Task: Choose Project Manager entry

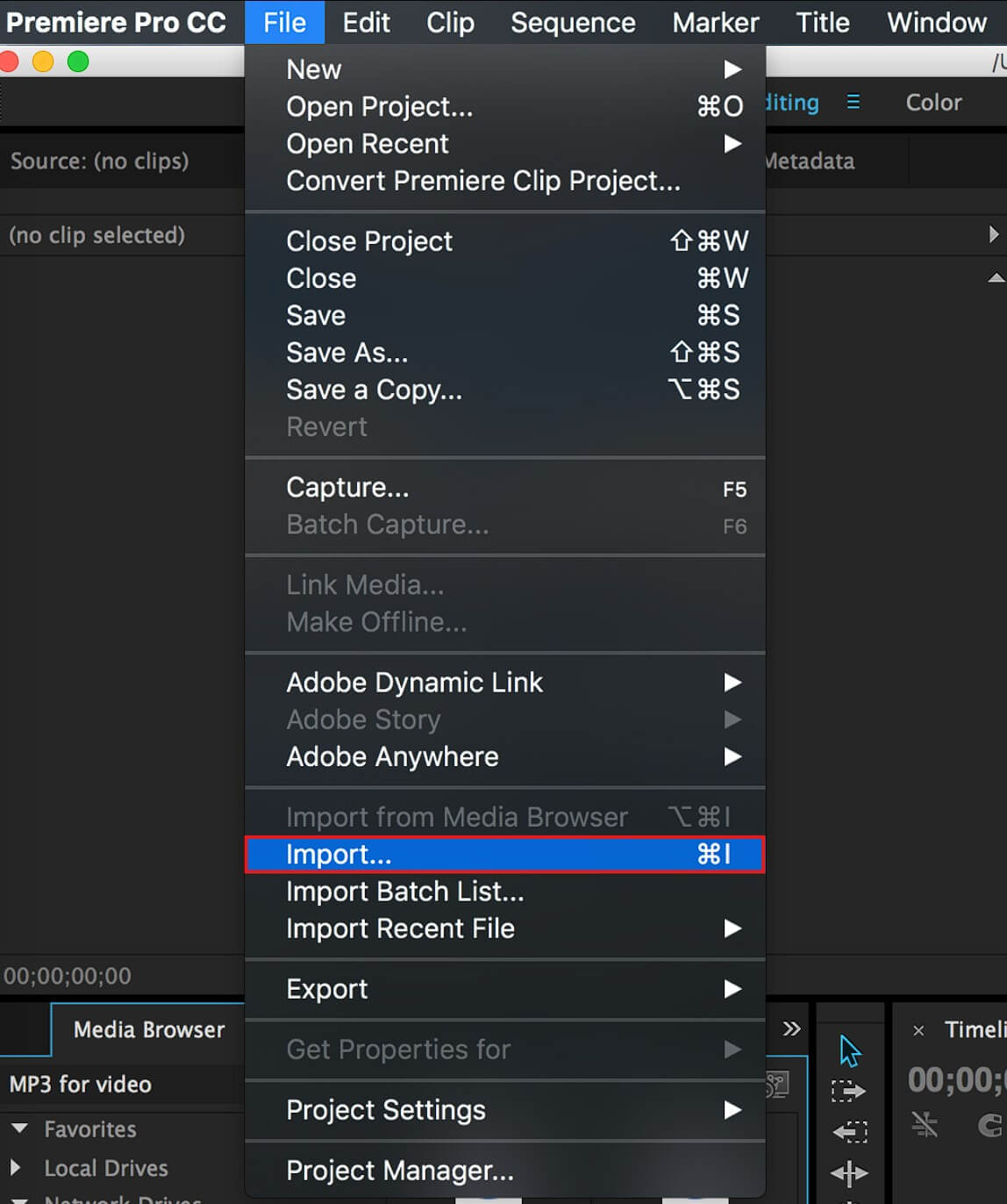Action: coord(505,1171)
